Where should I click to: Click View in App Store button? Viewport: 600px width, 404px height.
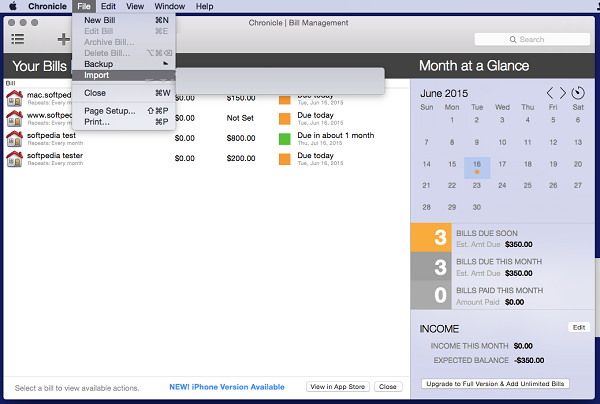336,386
